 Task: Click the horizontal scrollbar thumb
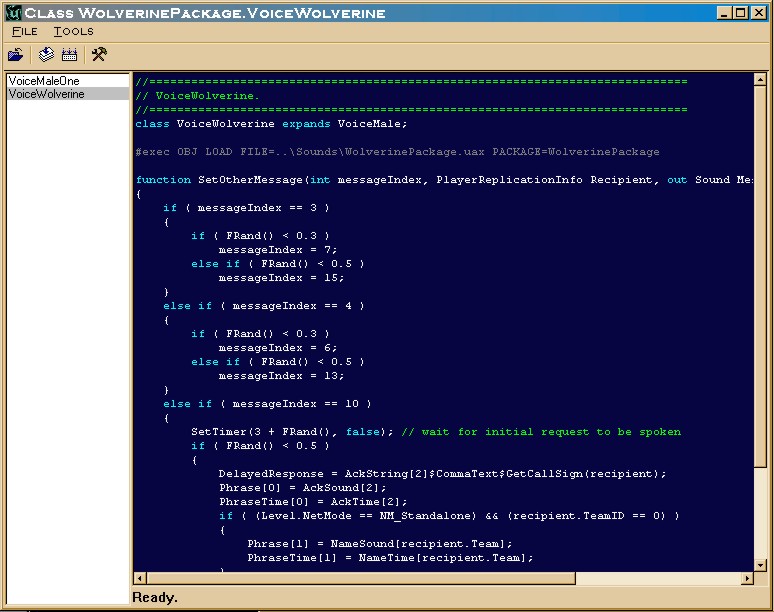click(361, 578)
